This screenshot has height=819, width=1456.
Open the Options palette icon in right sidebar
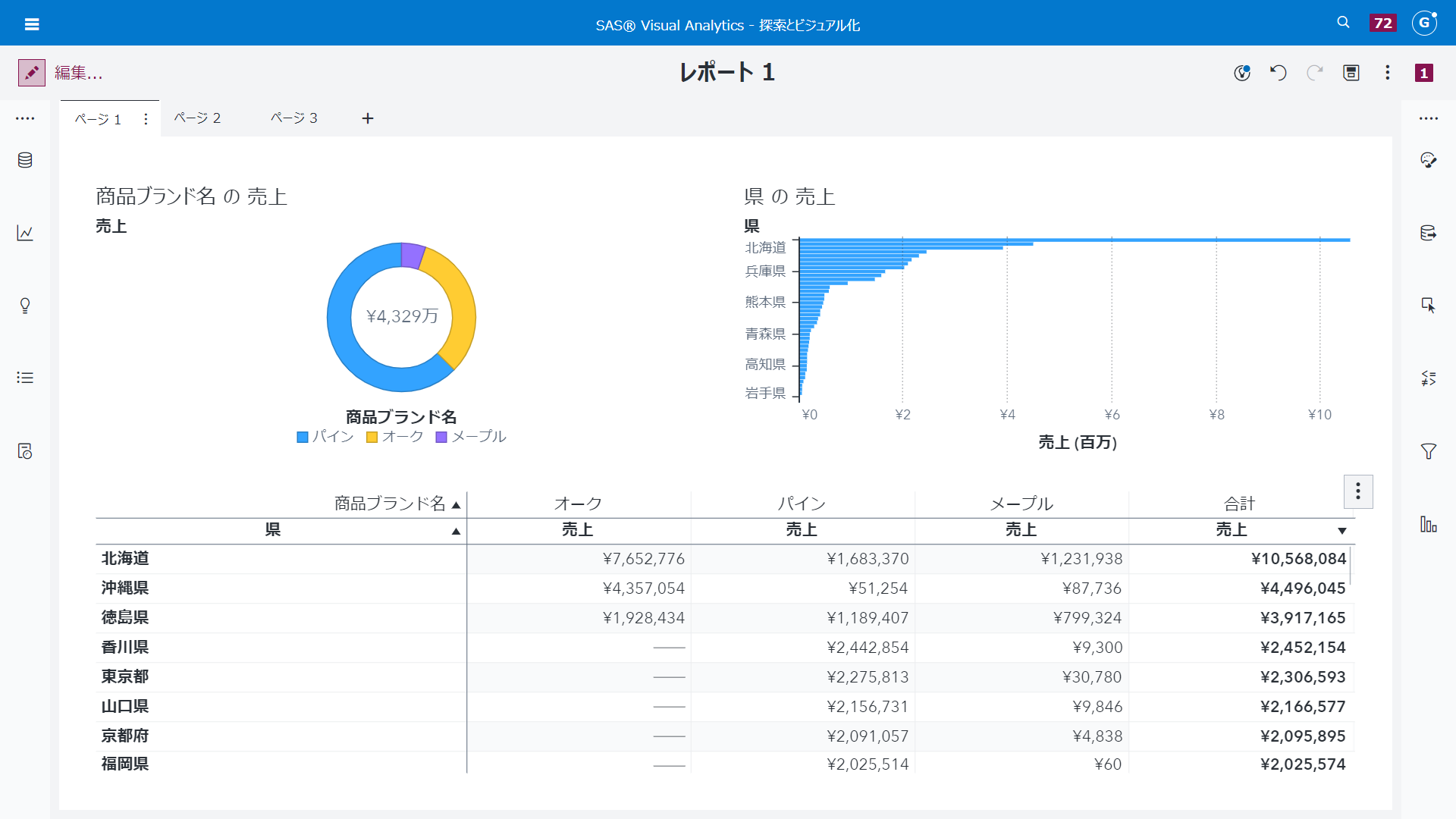pos(1429,160)
